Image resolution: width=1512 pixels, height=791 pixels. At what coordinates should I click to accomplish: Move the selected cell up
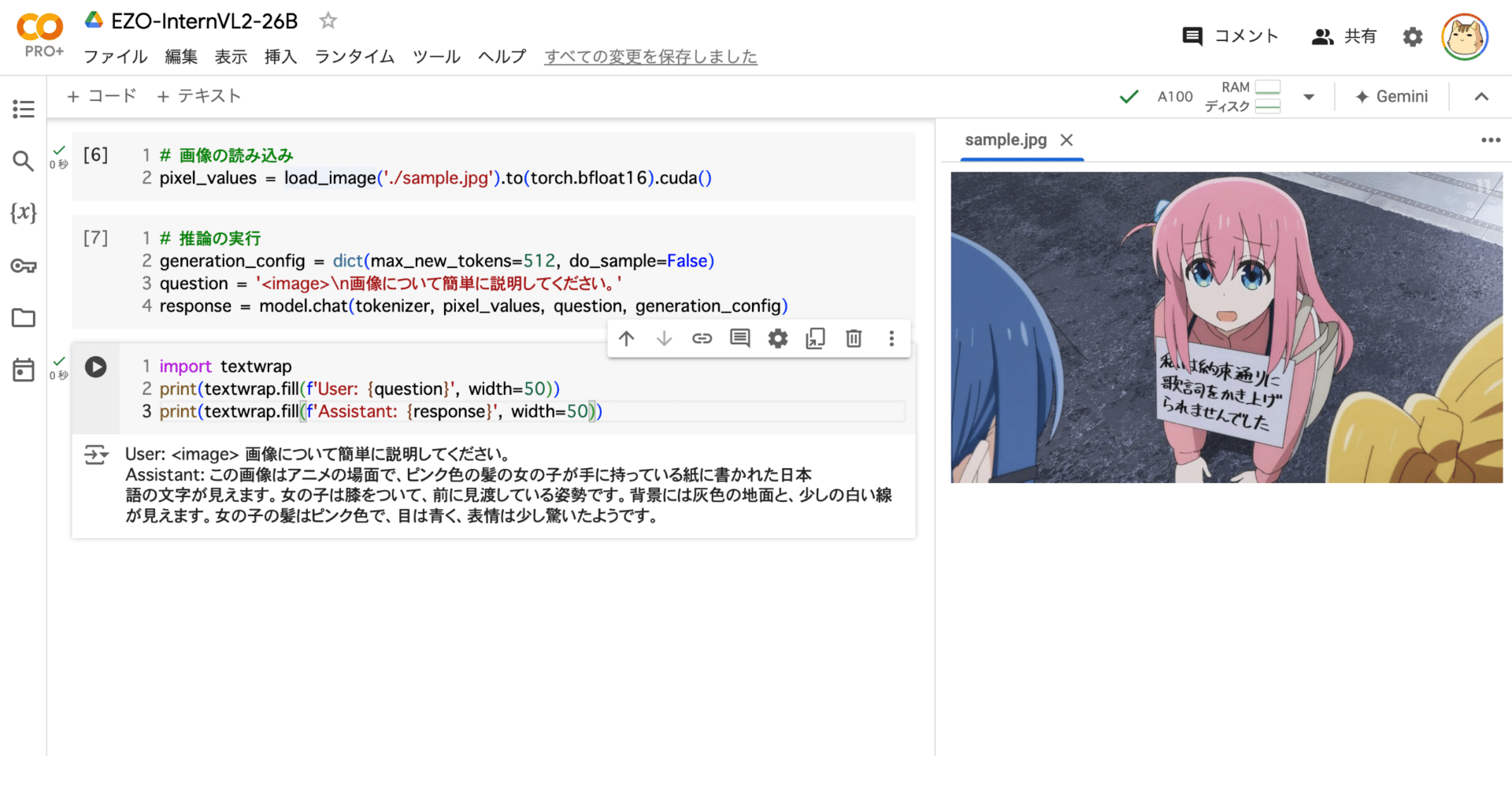tap(626, 338)
